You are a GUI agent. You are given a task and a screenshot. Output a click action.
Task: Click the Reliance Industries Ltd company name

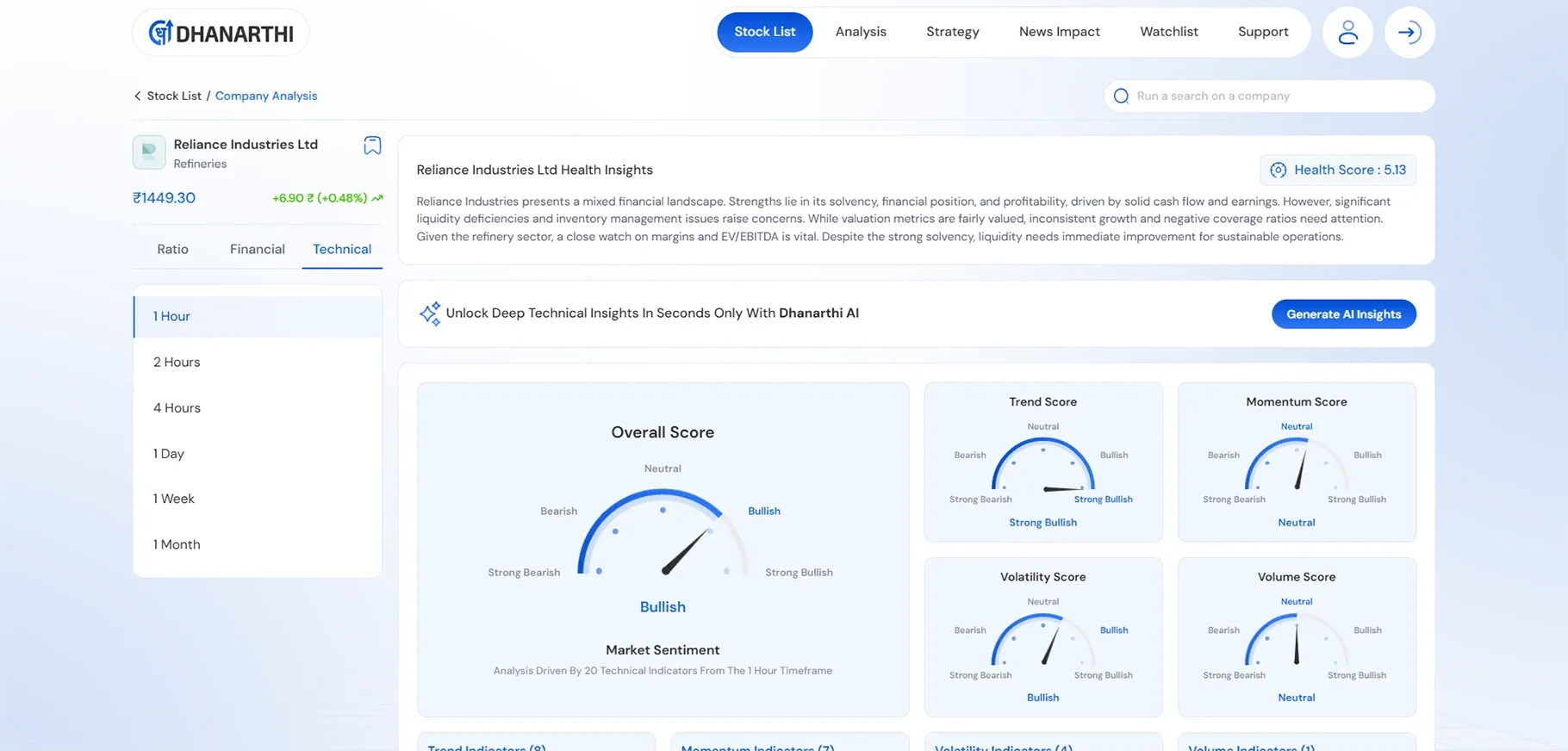[x=246, y=145]
